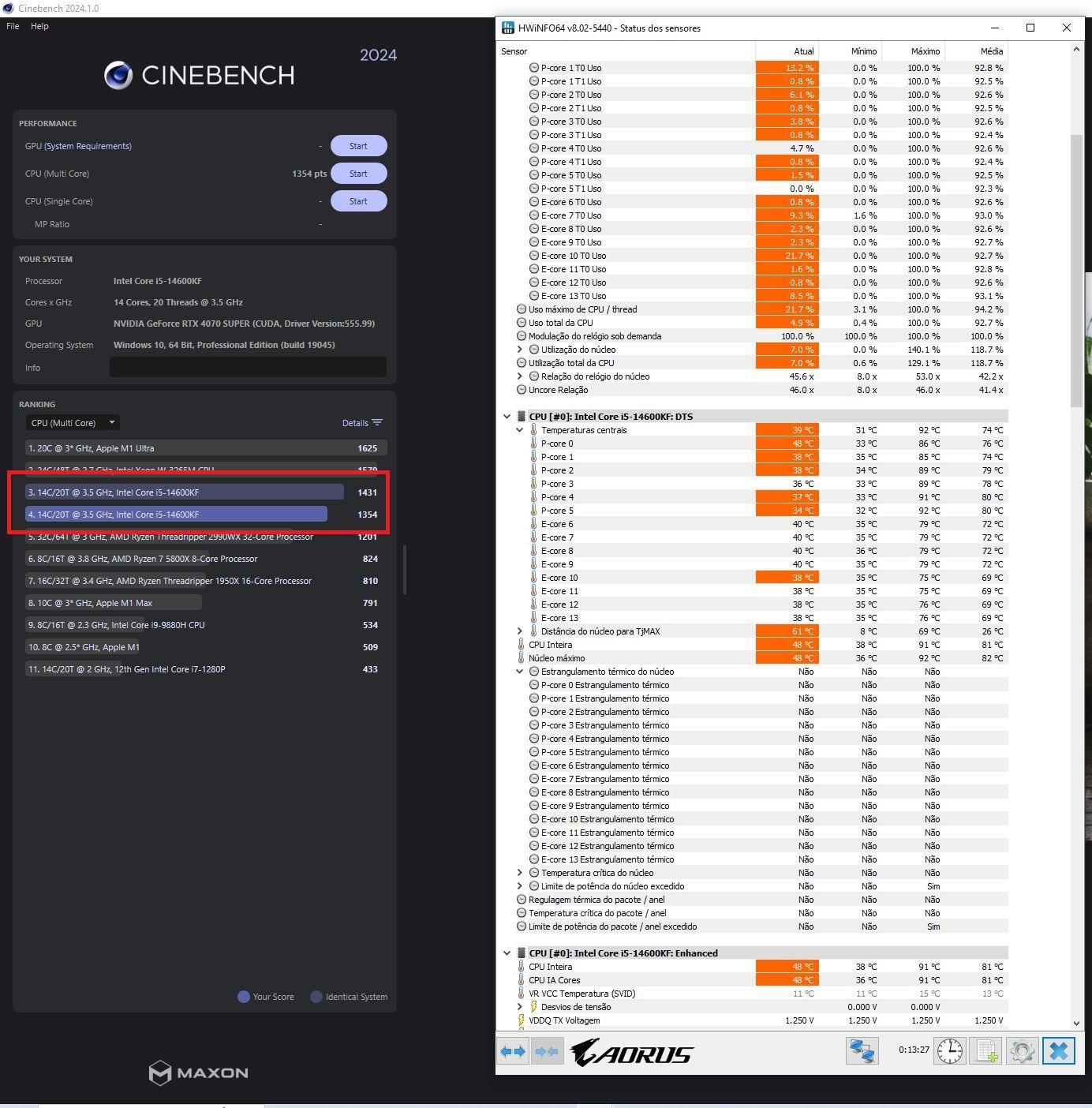
Task: Expand Relação do relógio do núcleo
Action: [520, 376]
